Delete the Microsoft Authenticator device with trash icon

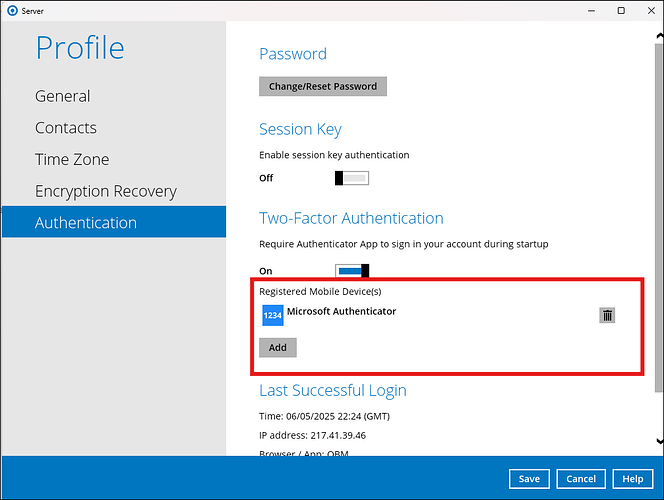607,315
